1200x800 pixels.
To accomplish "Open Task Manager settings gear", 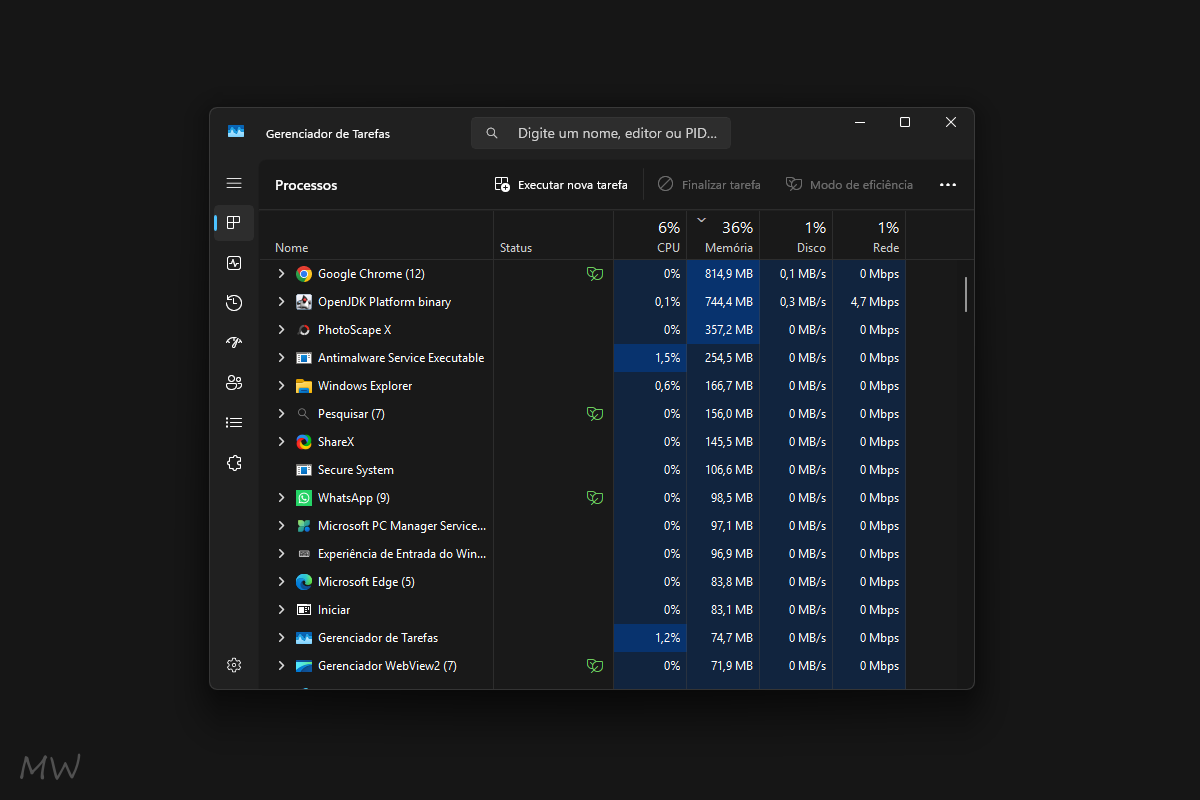I will pyautogui.click(x=234, y=665).
